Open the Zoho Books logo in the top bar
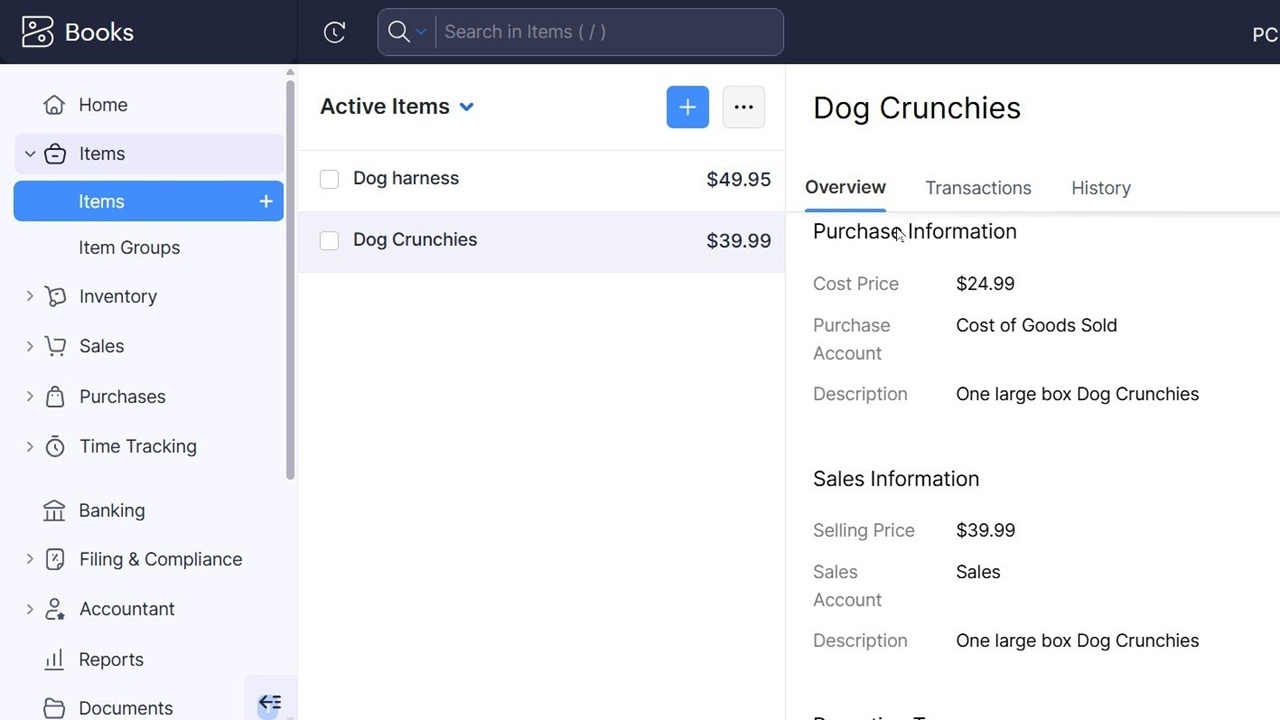 [x=37, y=31]
